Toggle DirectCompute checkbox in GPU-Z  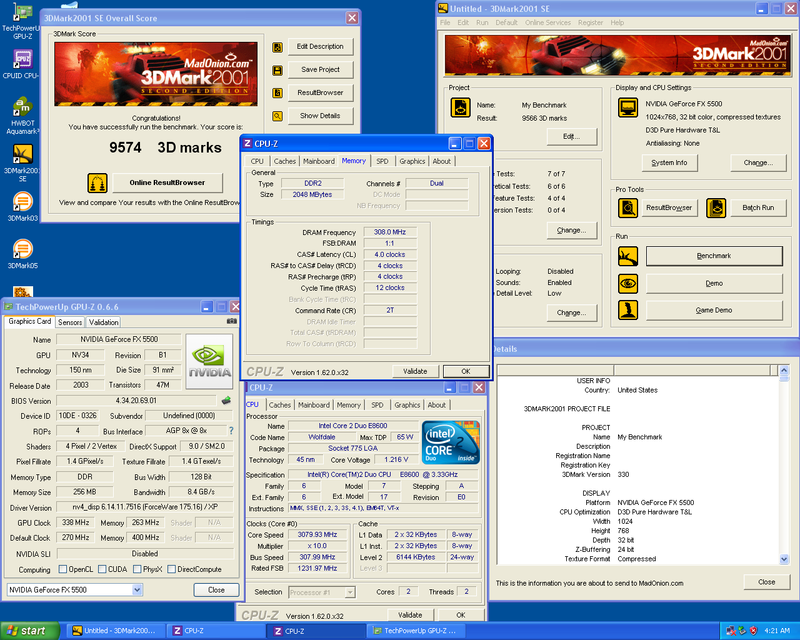[171, 569]
